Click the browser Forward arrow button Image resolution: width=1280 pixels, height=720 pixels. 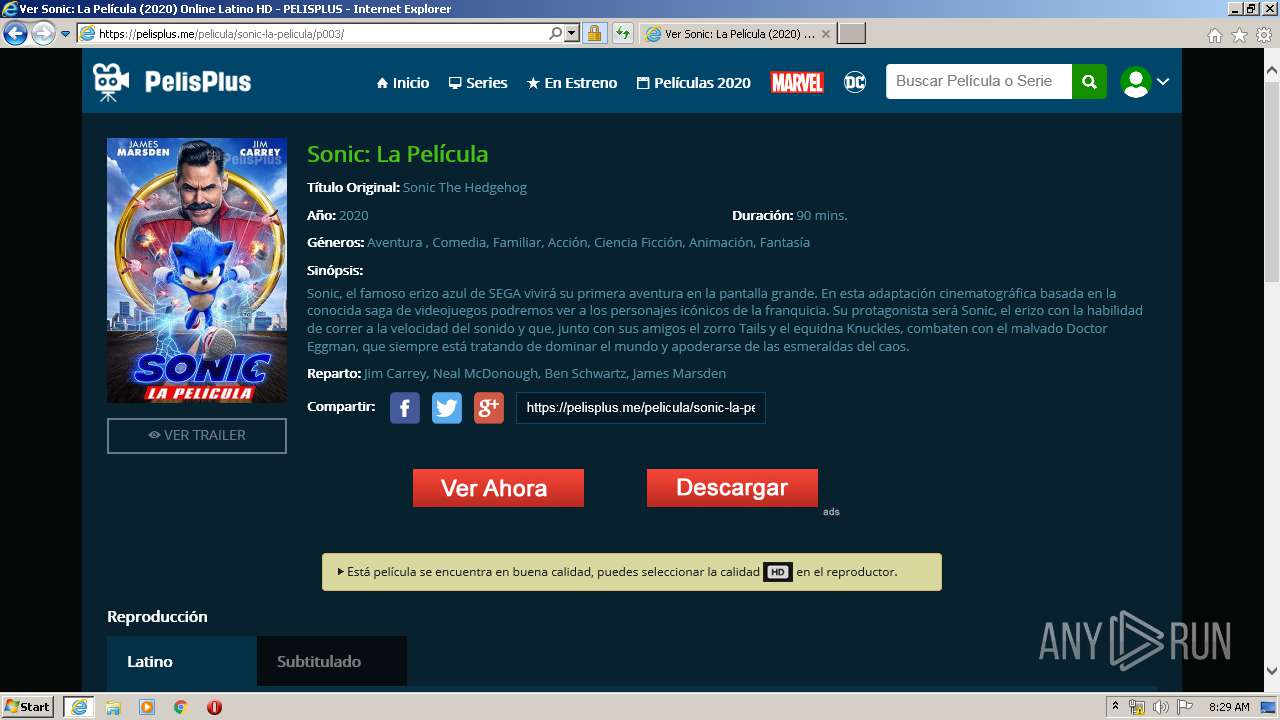43,34
